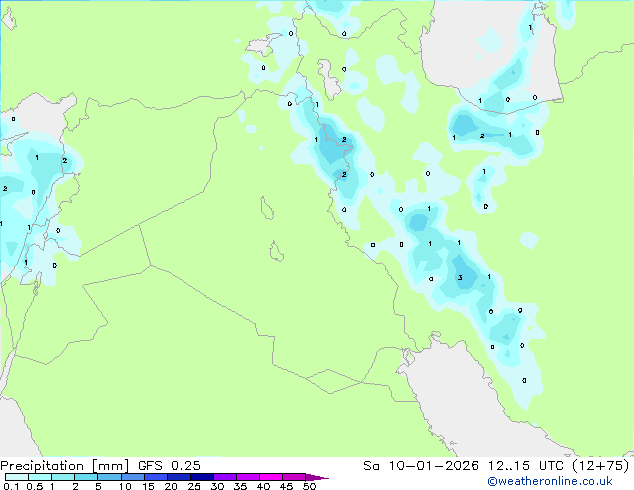Select the 1–2 mm legend swatch
Viewport: 634px width, 490px height.
pyautogui.click(x=63, y=477)
